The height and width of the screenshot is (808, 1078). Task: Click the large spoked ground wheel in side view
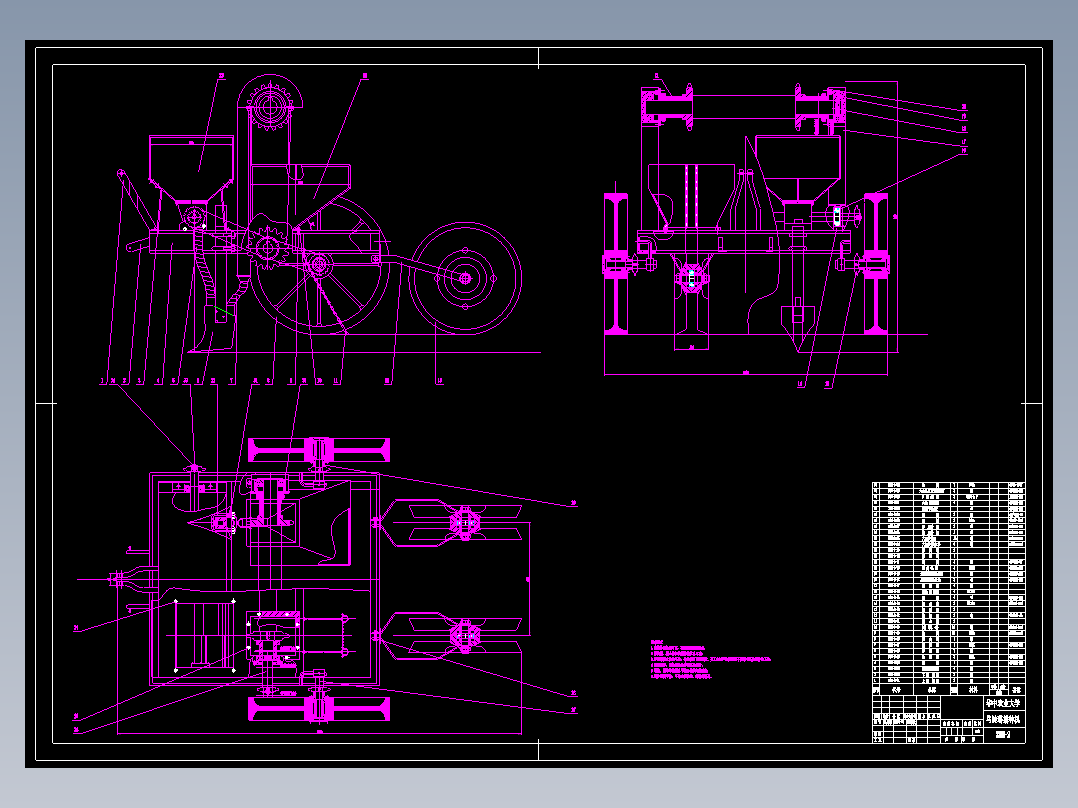(319, 266)
